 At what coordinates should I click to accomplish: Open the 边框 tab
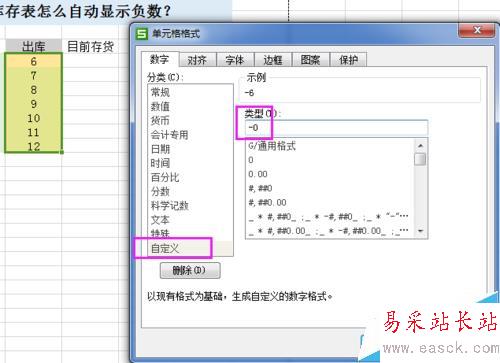(x=273, y=60)
